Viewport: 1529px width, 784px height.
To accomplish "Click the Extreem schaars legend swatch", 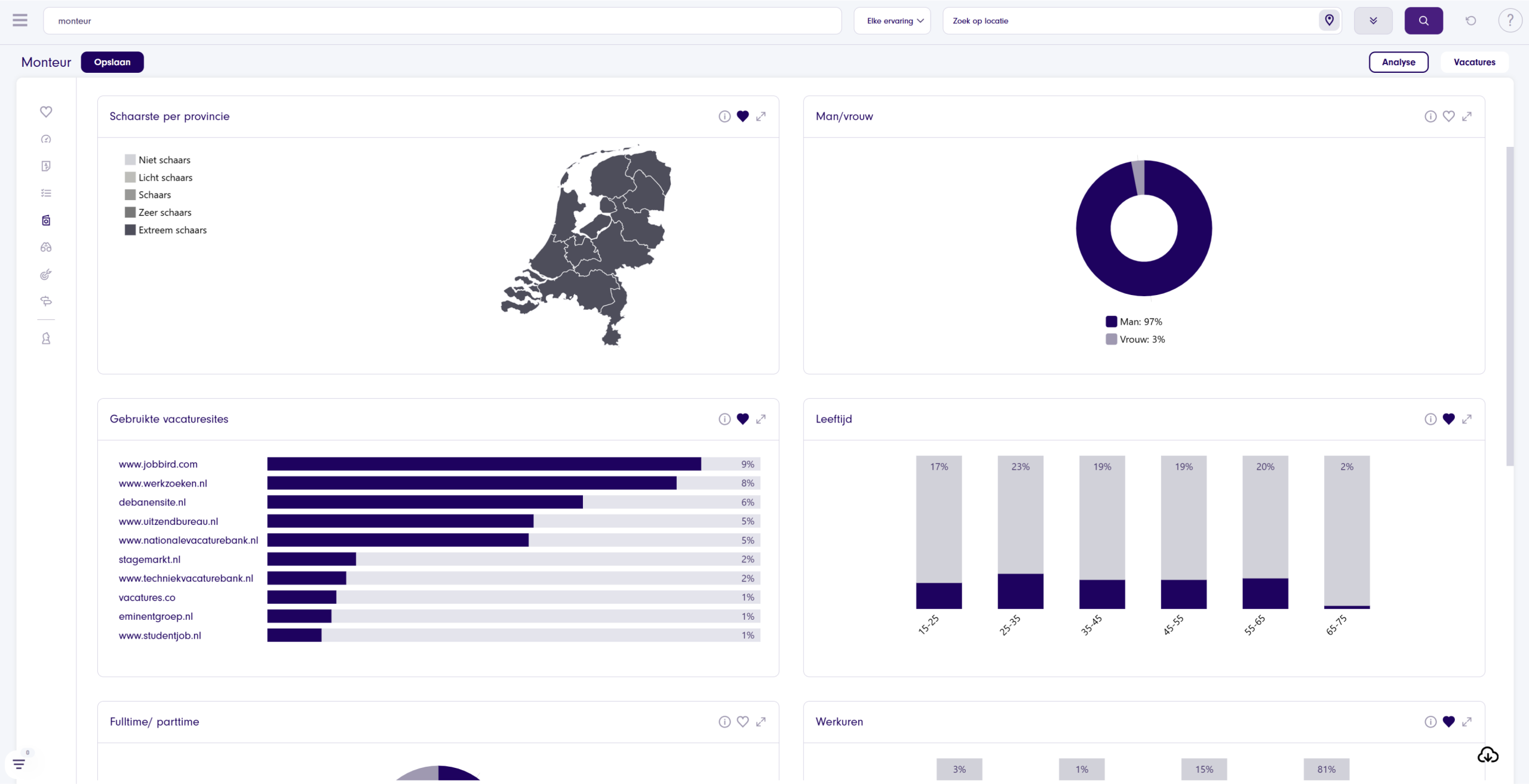I will pyautogui.click(x=130, y=230).
